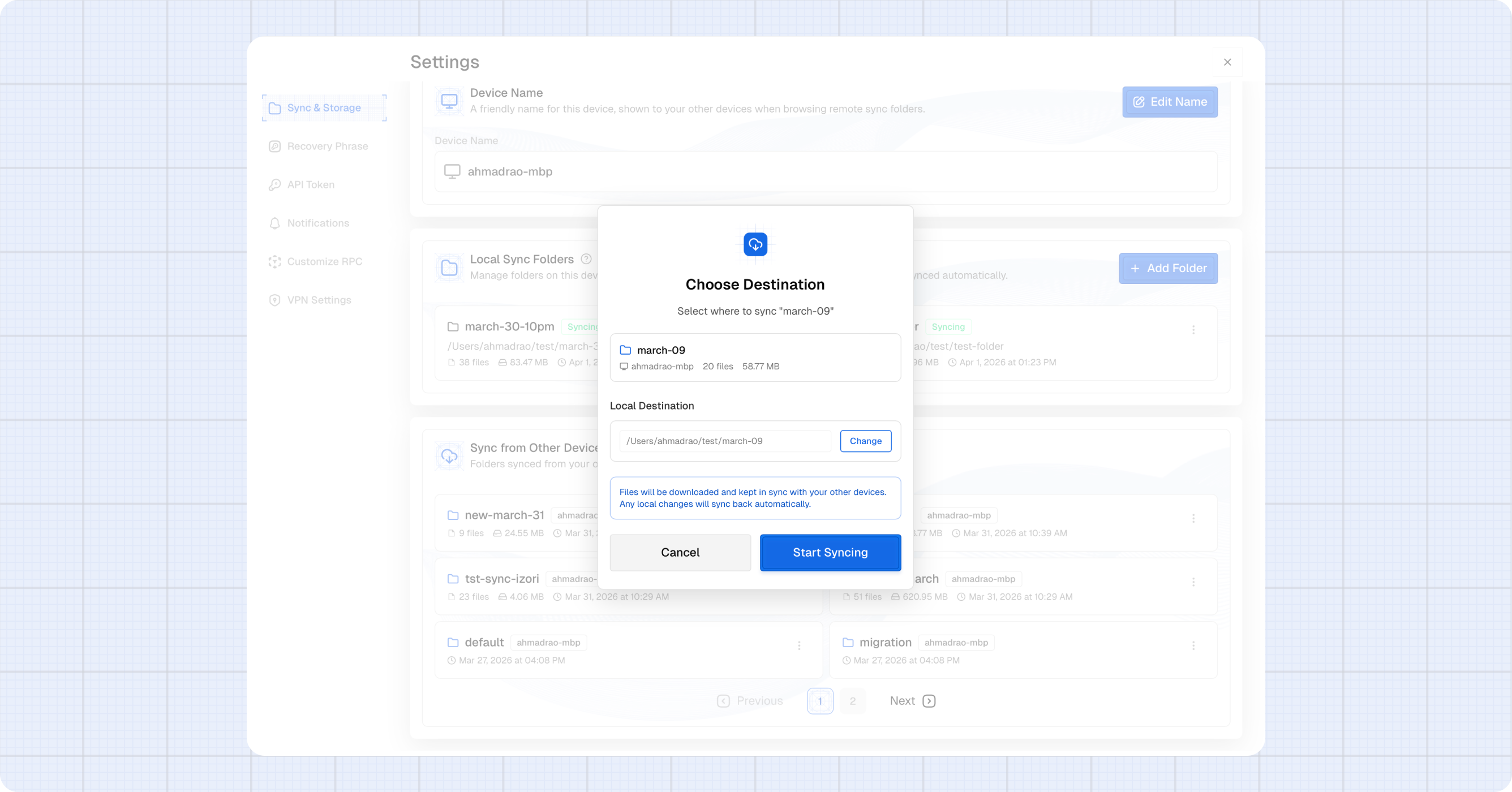This screenshot has height=792, width=1512.
Task: Click the Recovery Phrase key icon
Action: [274, 146]
